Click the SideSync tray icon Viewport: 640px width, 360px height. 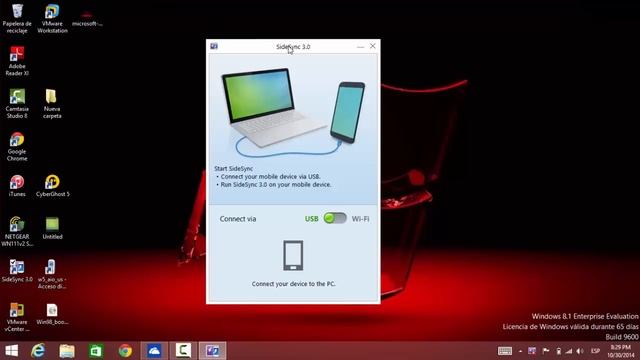(532, 351)
